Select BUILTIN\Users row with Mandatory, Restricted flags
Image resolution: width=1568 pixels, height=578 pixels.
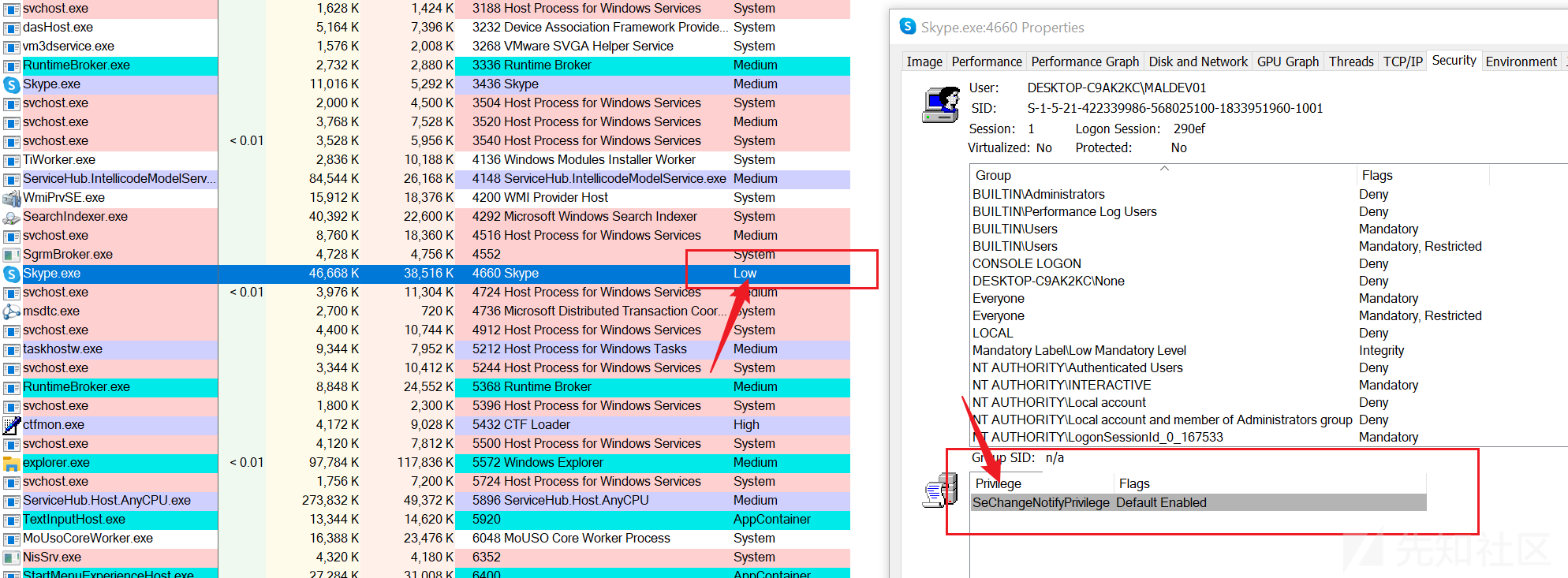[1227, 246]
